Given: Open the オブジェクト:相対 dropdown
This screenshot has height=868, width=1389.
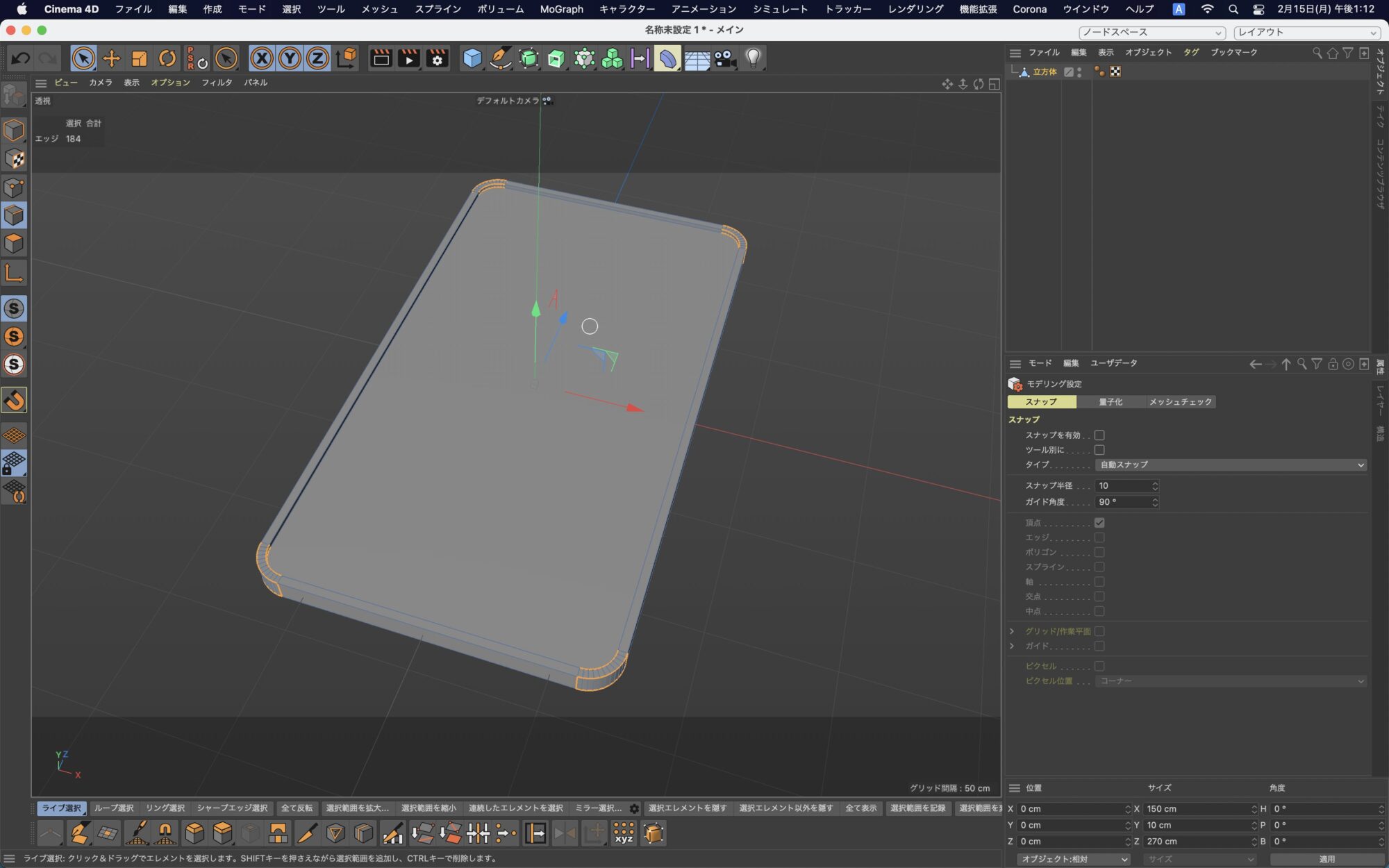Looking at the screenshot, I should tap(1073, 859).
